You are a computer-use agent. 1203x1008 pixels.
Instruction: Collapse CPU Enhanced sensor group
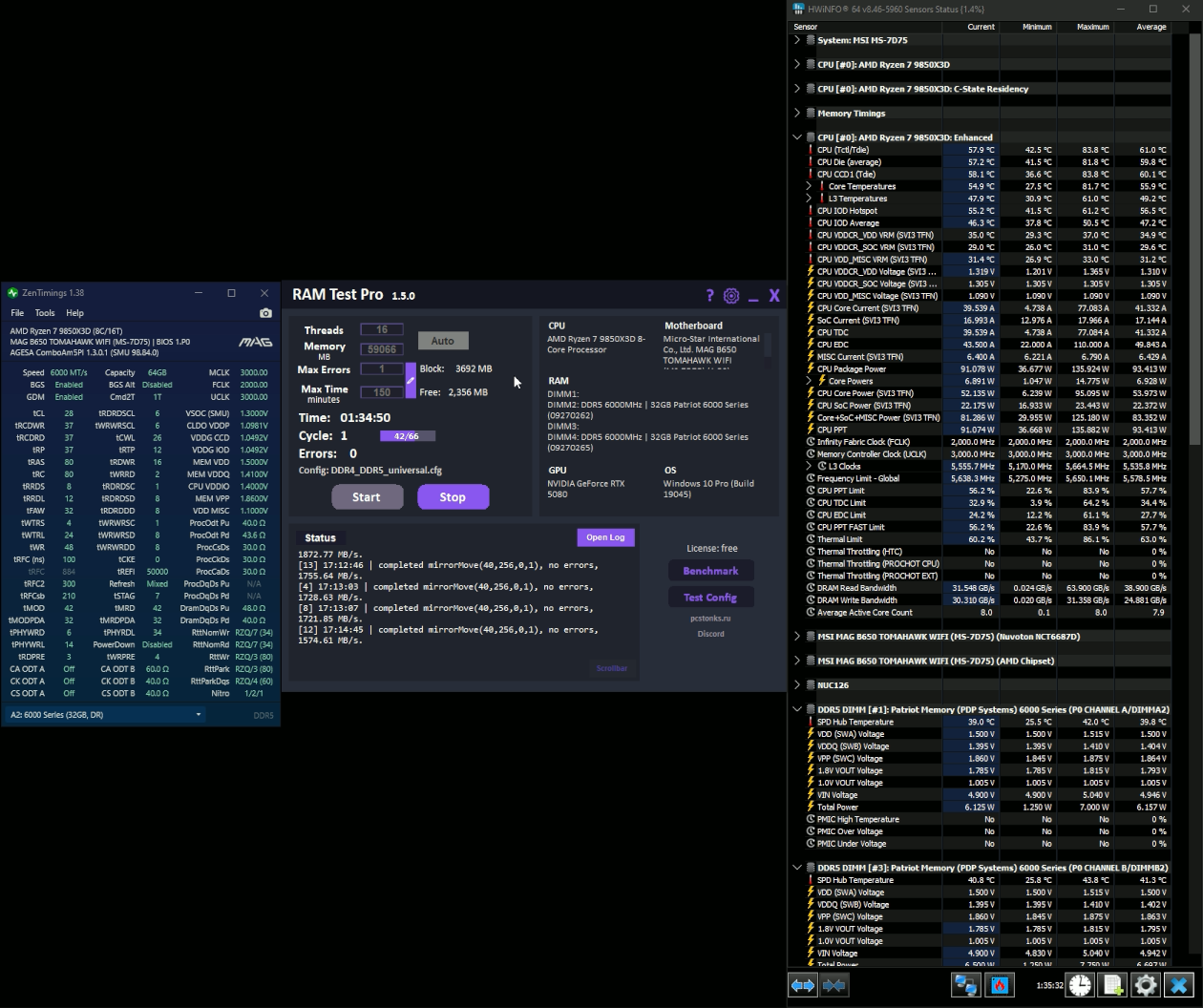[x=797, y=137]
